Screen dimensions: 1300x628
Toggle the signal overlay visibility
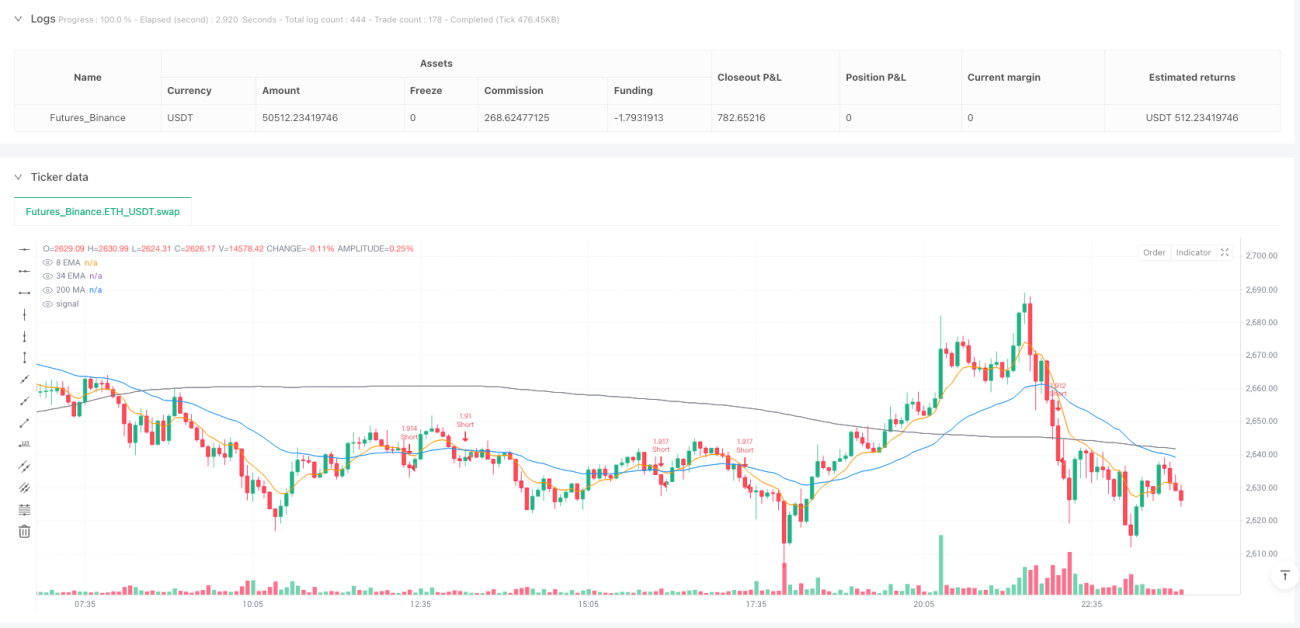pyautogui.click(x=46, y=303)
